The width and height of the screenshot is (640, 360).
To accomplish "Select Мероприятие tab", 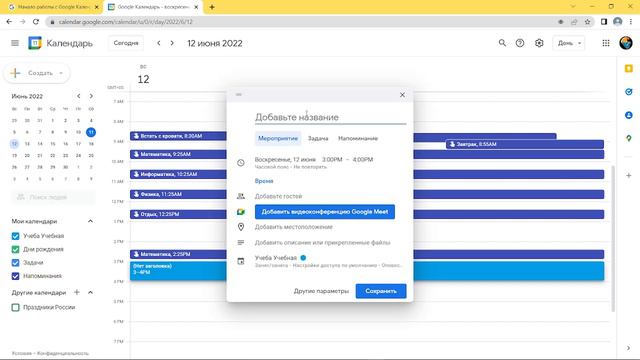I will click(278, 138).
